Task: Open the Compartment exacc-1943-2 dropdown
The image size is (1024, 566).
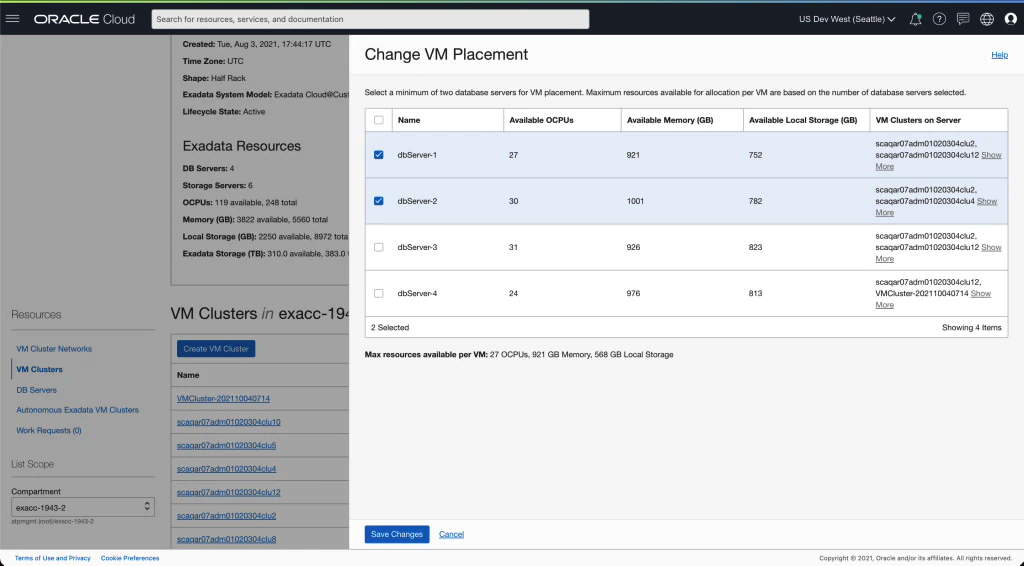Action: click(83, 508)
